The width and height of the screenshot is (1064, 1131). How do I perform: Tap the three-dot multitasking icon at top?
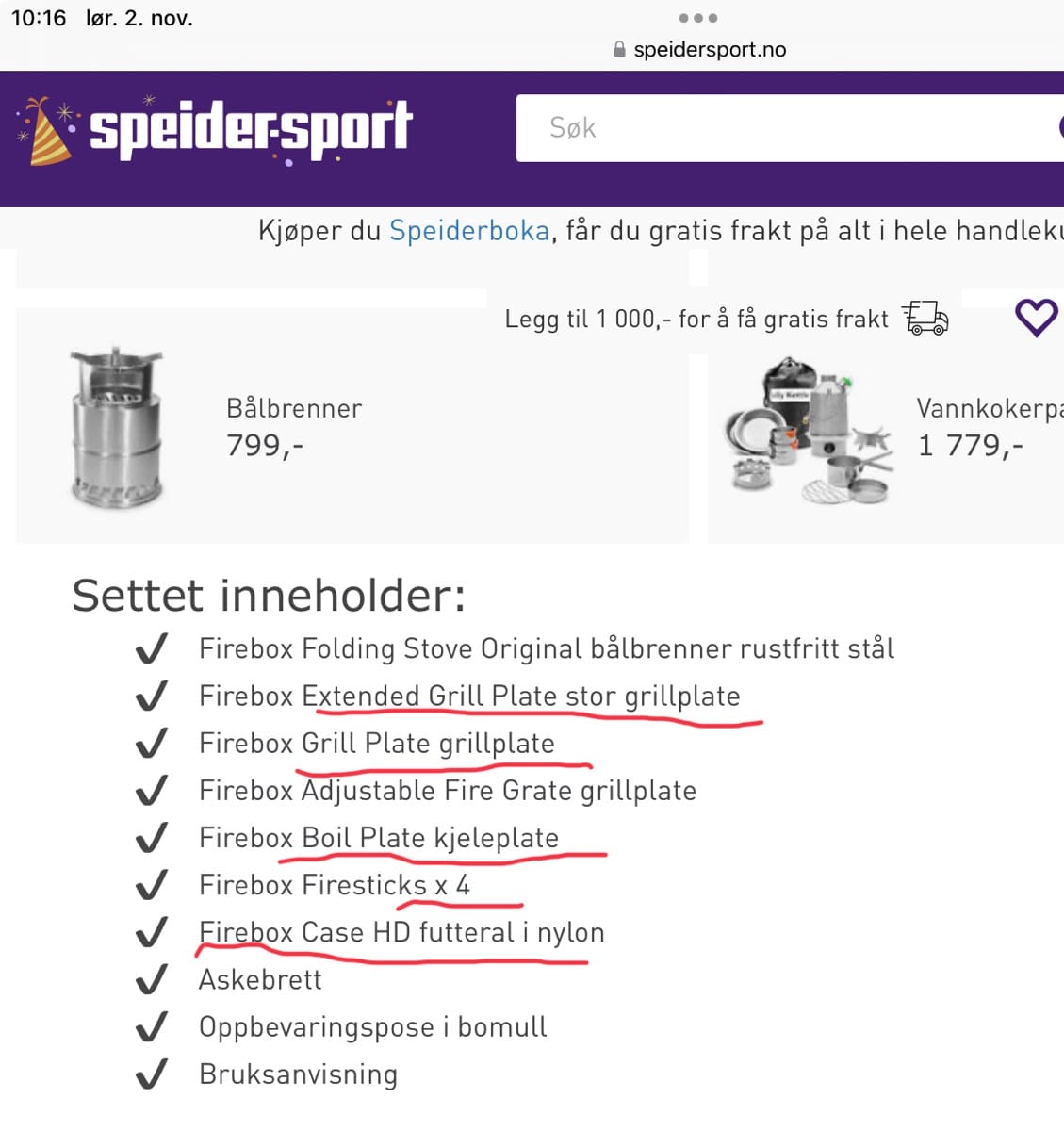(x=698, y=18)
